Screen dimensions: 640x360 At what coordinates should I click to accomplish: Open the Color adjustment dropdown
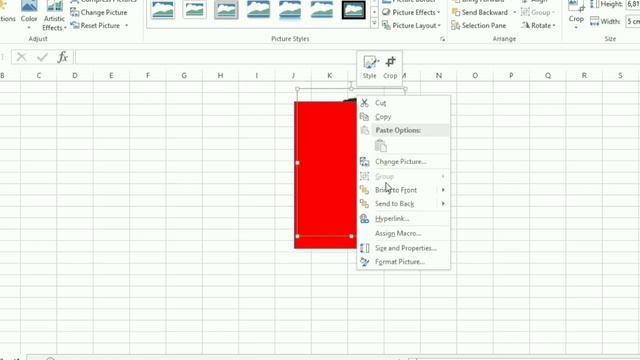[x=29, y=16]
